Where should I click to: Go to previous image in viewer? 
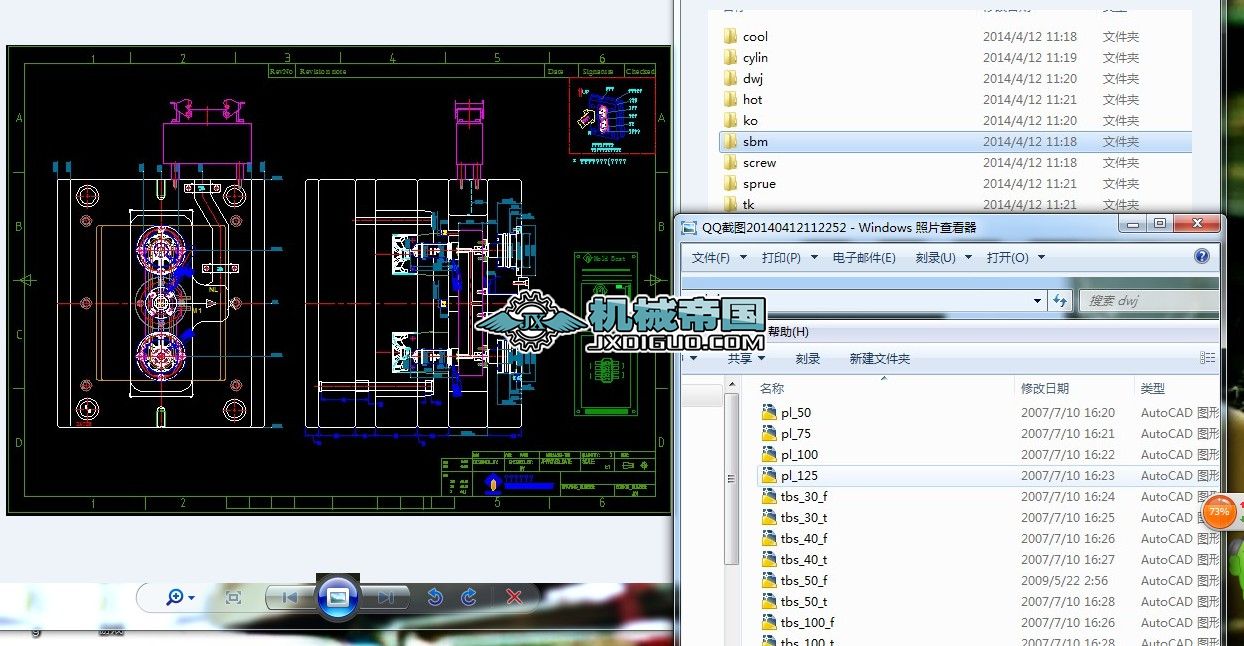pyautogui.click(x=290, y=597)
